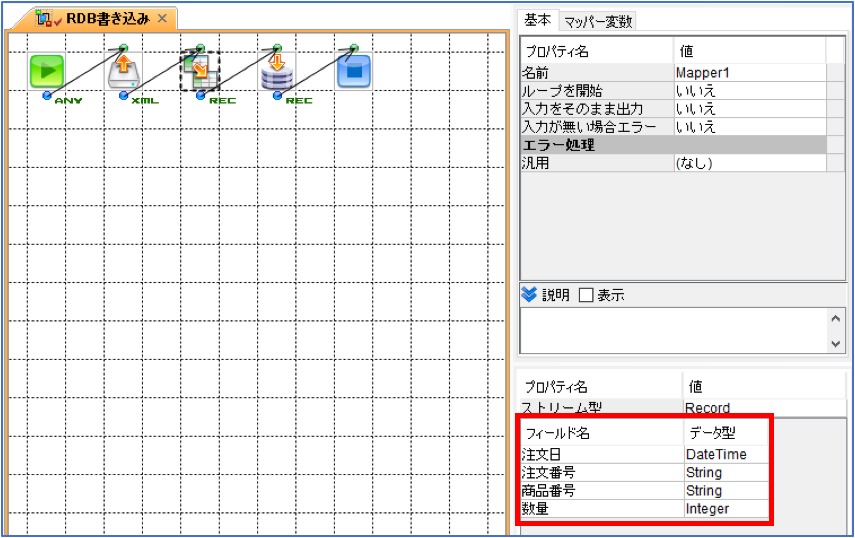Select the 汎用 property label
Screen dimensions: 855x538
coord(597,162)
